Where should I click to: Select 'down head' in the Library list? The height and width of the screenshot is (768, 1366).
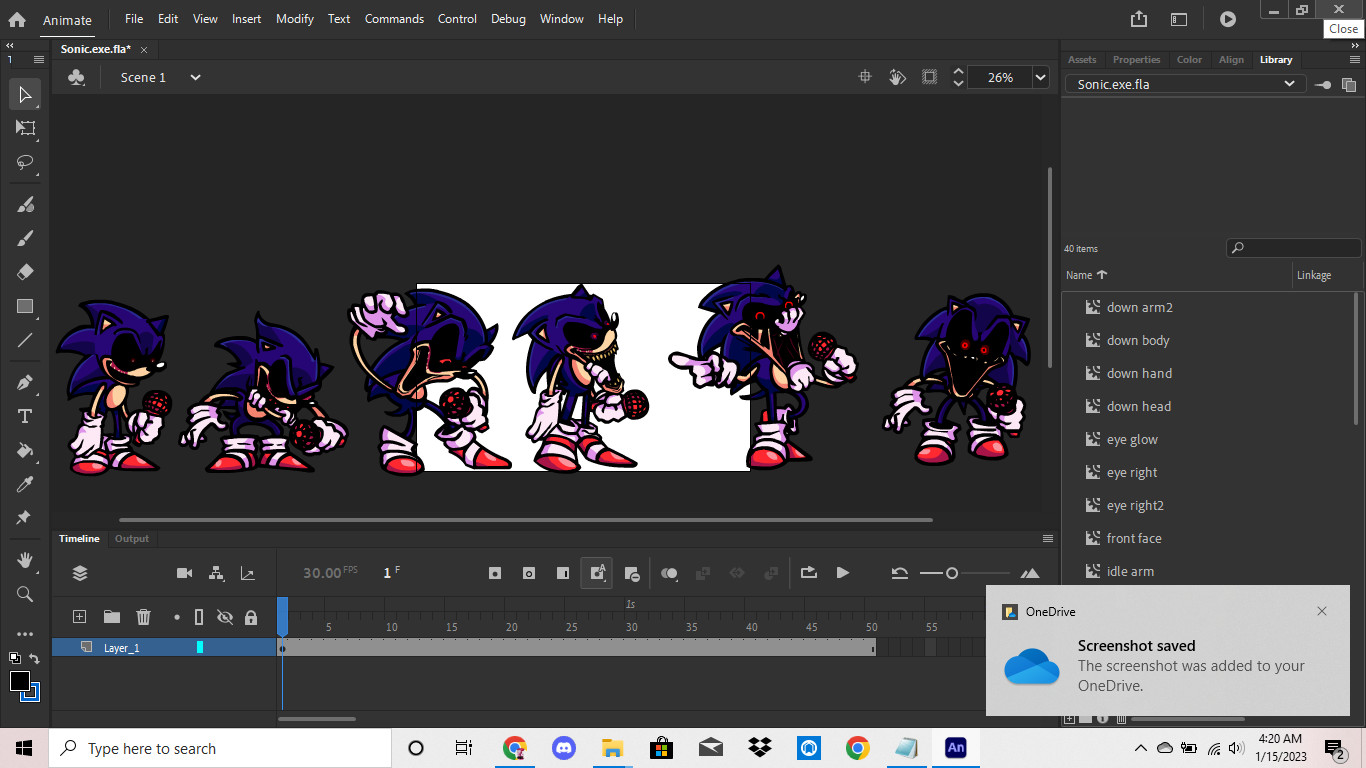pos(1138,406)
